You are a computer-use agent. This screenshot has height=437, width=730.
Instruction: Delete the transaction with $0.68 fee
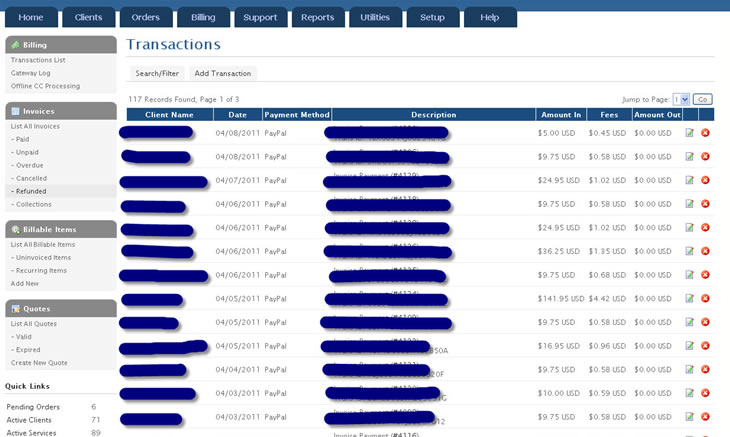(x=705, y=275)
